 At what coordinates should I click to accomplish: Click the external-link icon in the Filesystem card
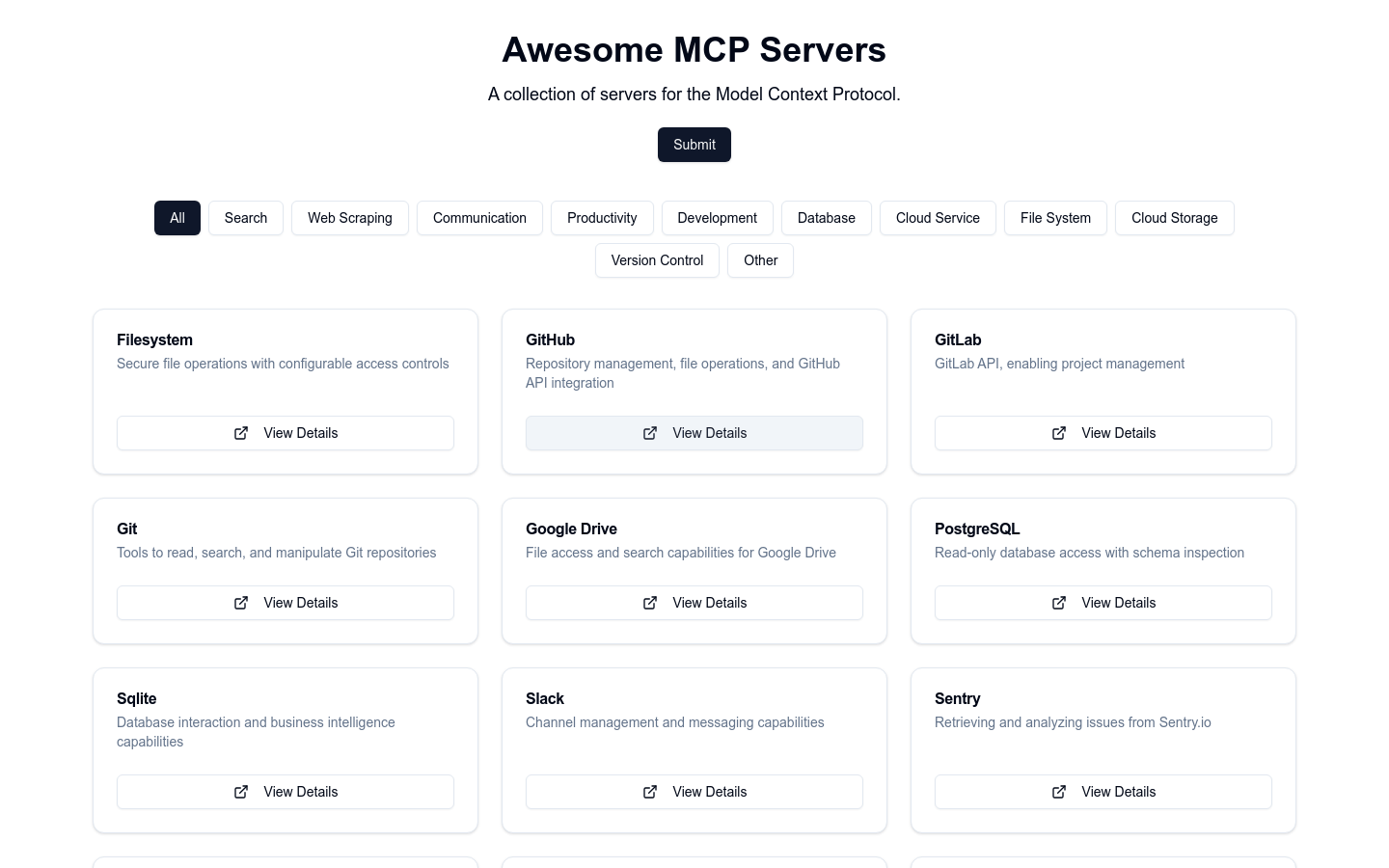coord(241,433)
